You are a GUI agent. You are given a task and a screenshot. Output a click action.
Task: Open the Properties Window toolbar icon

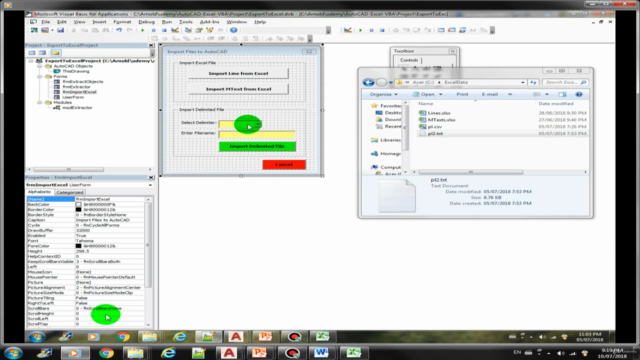[x=199, y=30]
